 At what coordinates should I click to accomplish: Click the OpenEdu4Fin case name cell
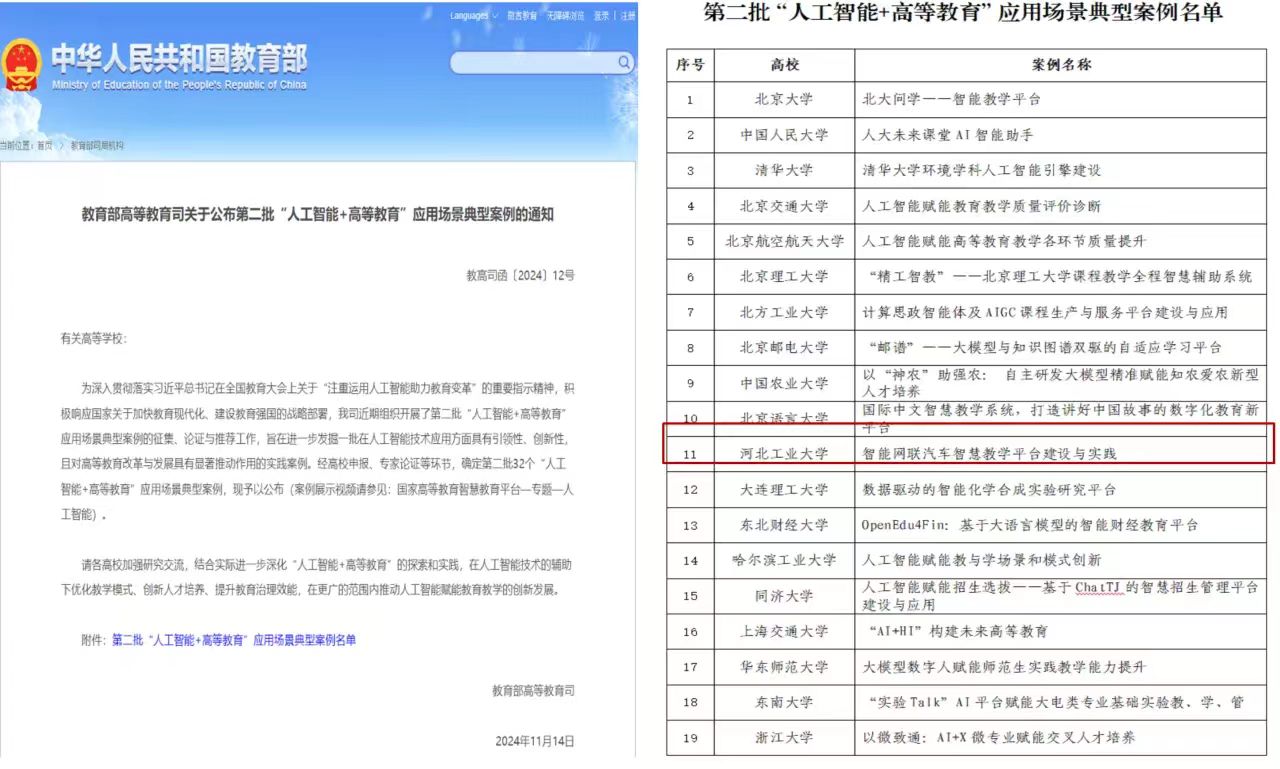pos(1030,525)
